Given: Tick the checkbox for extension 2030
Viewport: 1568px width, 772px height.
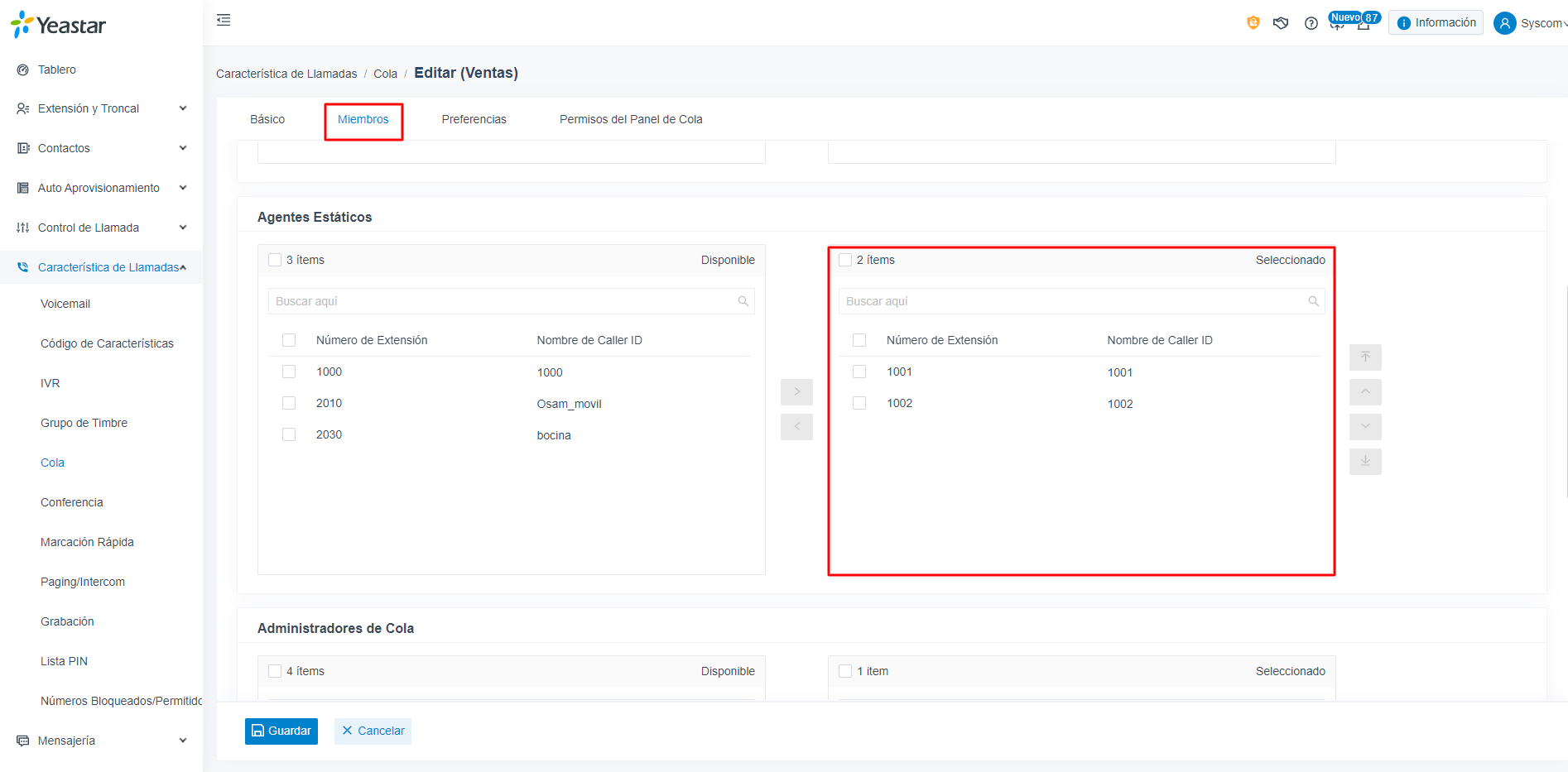Looking at the screenshot, I should click(289, 434).
